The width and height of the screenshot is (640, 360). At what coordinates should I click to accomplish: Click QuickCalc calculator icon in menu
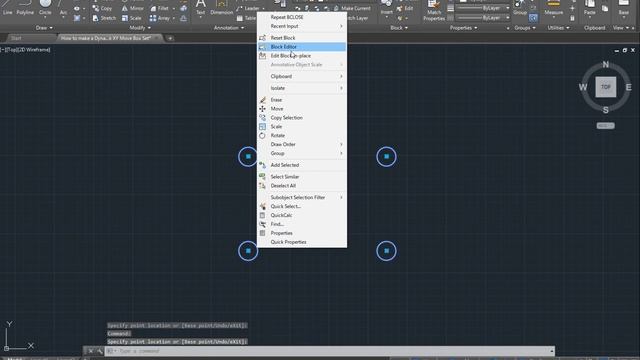pyautogui.click(x=262, y=216)
